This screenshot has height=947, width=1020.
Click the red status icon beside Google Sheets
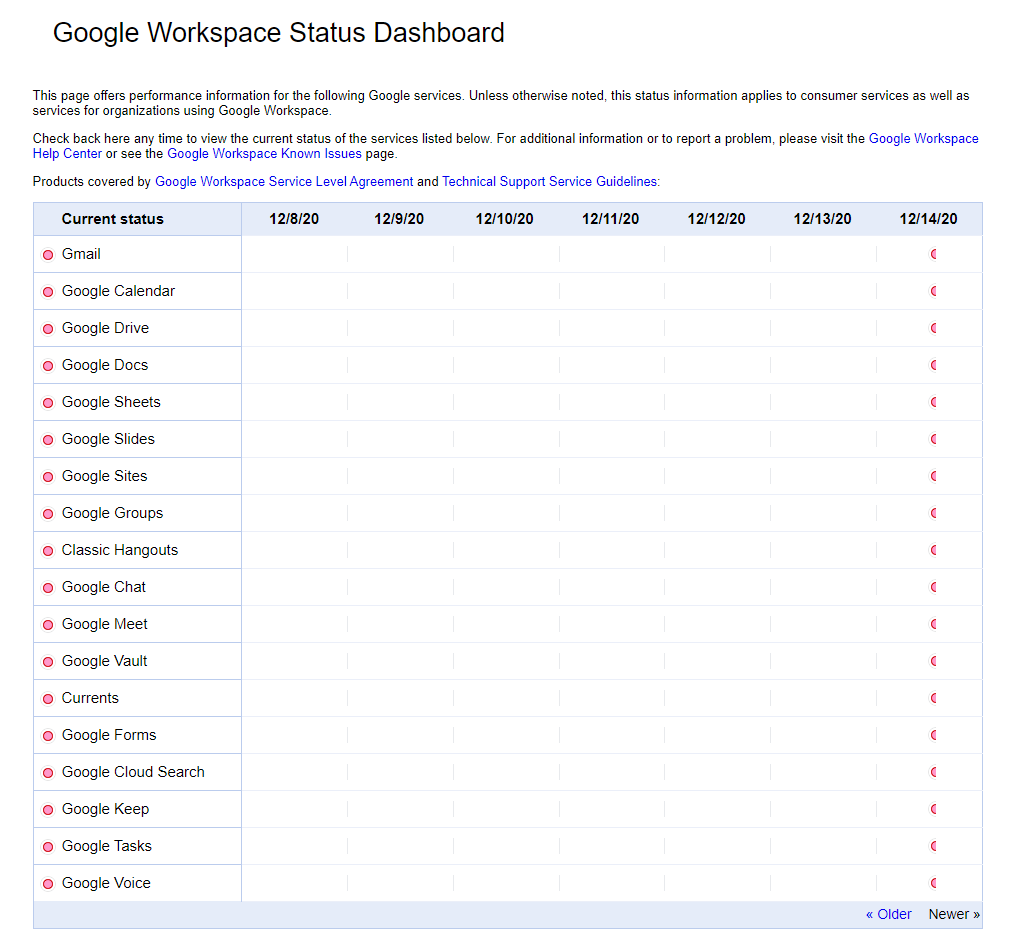[x=48, y=403]
